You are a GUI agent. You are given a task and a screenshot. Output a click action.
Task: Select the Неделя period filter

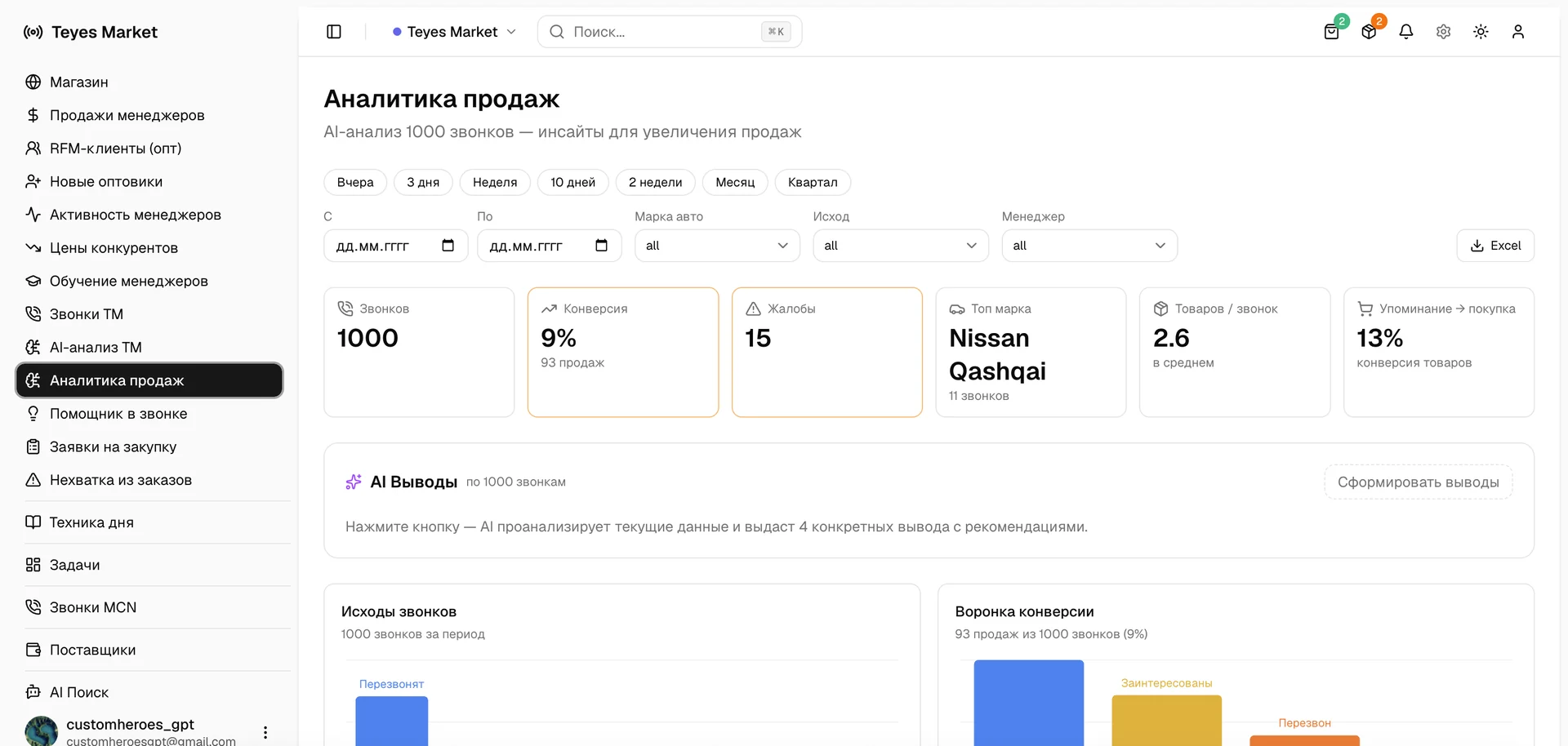click(x=495, y=182)
